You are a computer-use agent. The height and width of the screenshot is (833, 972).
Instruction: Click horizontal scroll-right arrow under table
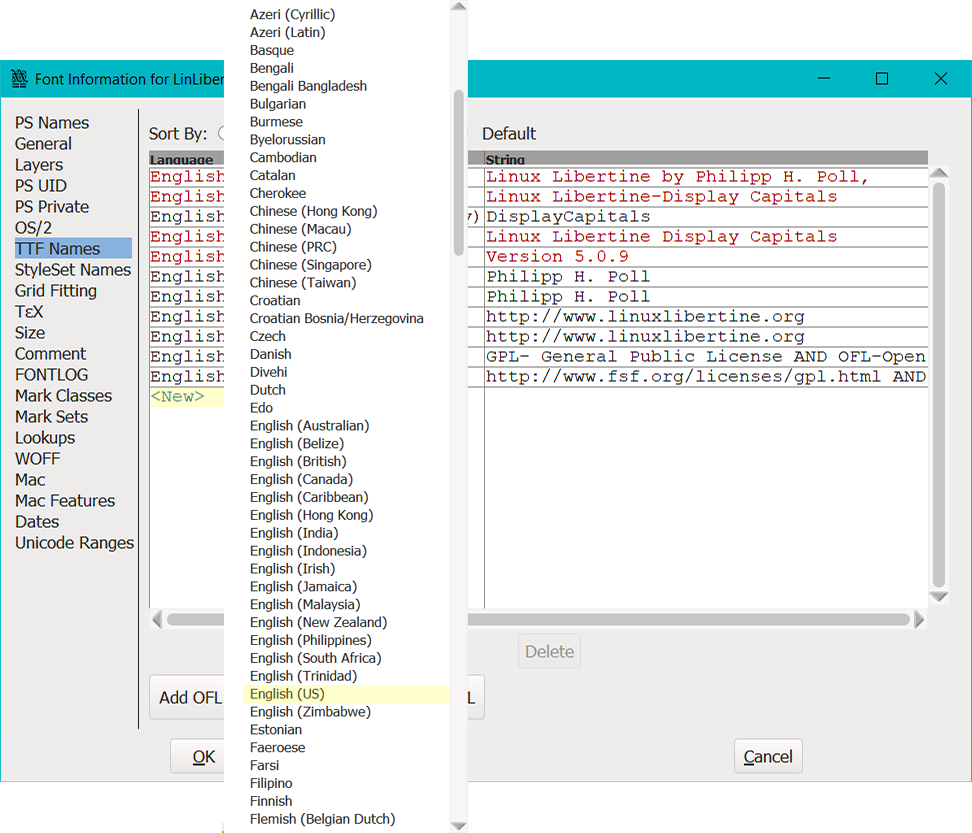point(919,619)
